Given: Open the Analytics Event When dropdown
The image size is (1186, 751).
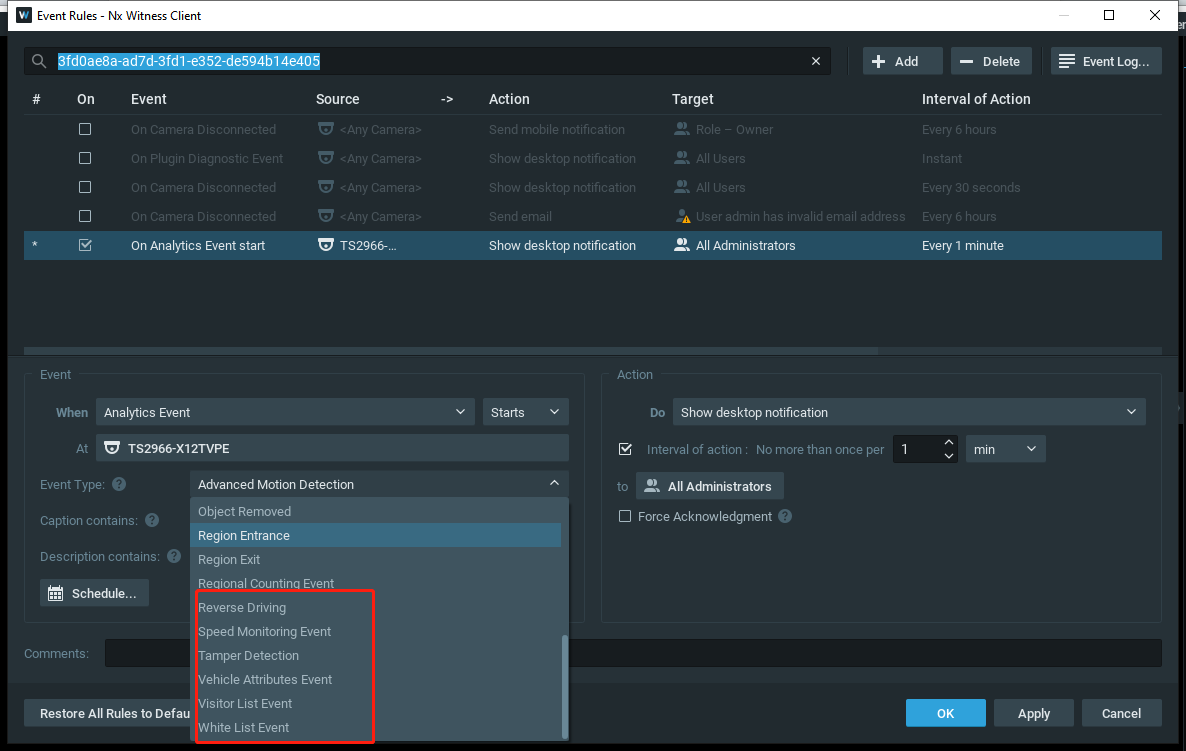Looking at the screenshot, I should pyautogui.click(x=285, y=412).
